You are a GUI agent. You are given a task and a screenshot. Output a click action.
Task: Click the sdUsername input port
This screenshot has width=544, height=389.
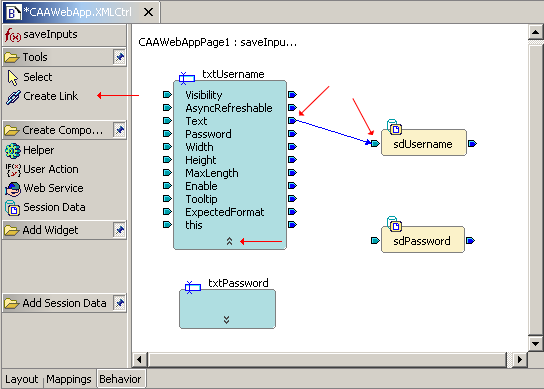click(x=375, y=143)
